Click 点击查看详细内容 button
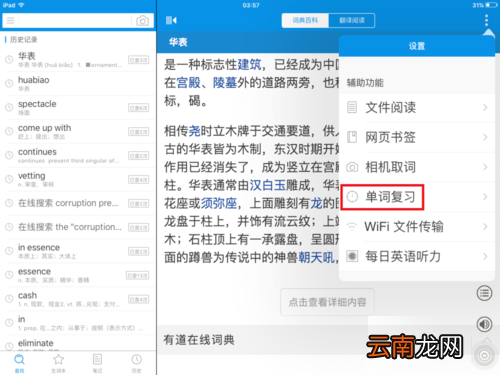The width and height of the screenshot is (500, 375). pyautogui.click(x=327, y=302)
